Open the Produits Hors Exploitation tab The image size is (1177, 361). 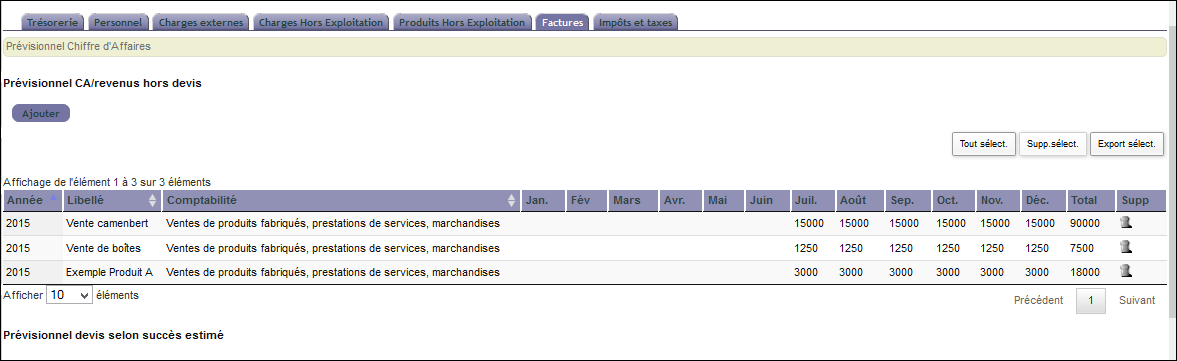tap(462, 23)
